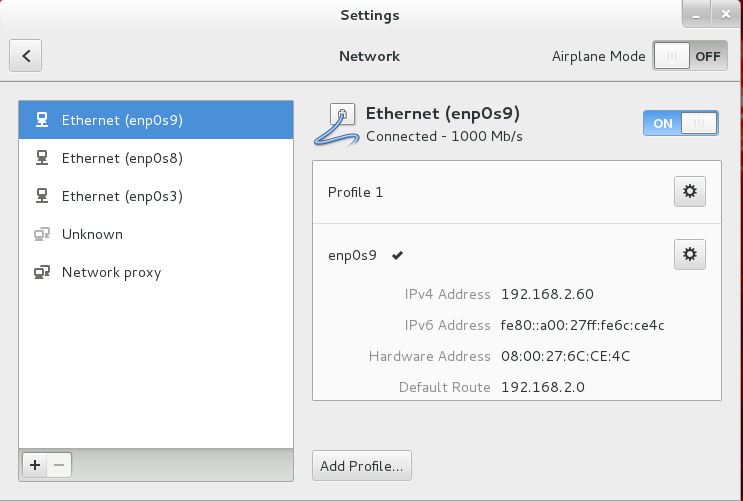Click the IPv4 address value
The height and width of the screenshot is (501, 743).
click(x=547, y=294)
